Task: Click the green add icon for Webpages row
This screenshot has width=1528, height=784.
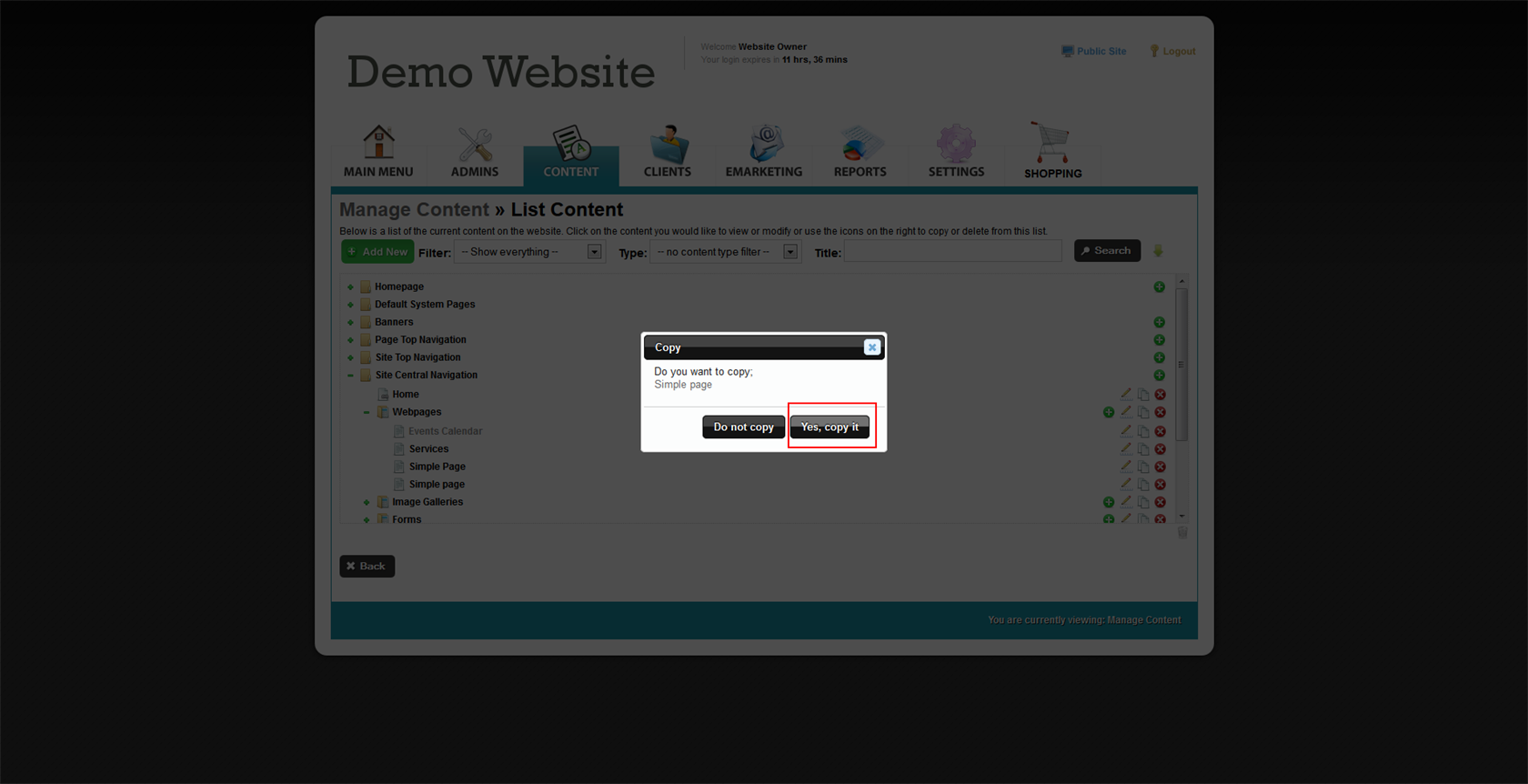Action: pyautogui.click(x=1109, y=412)
